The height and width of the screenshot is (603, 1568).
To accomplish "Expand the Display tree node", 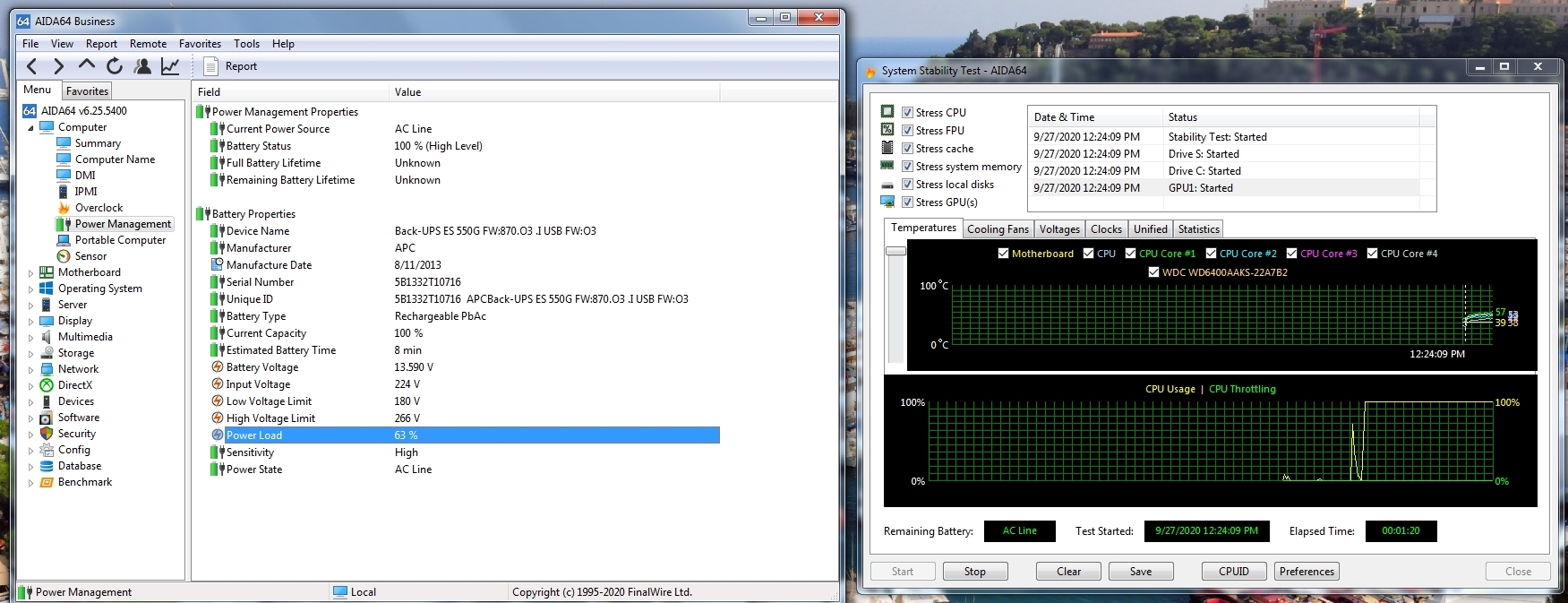I will click(x=30, y=321).
